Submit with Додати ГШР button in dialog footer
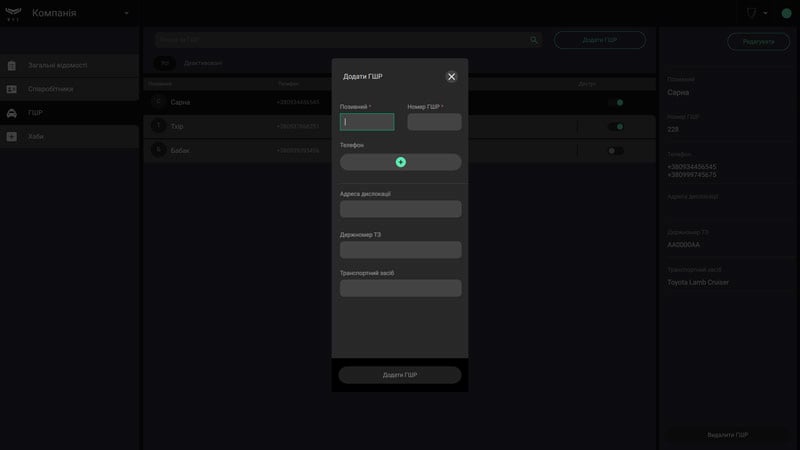The width and height of the screenshot is (800, 450). click(x=400, y=375)
